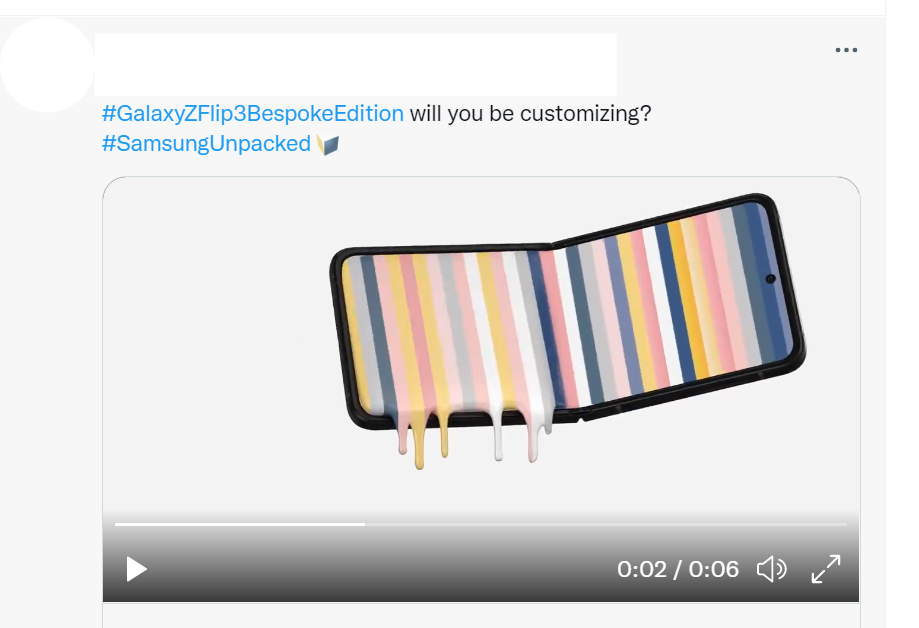Image resolution: width=919 pixels, height=628 pixels.
Task: Click the phone's front camera hole in the video
Action: coord(770,279)
